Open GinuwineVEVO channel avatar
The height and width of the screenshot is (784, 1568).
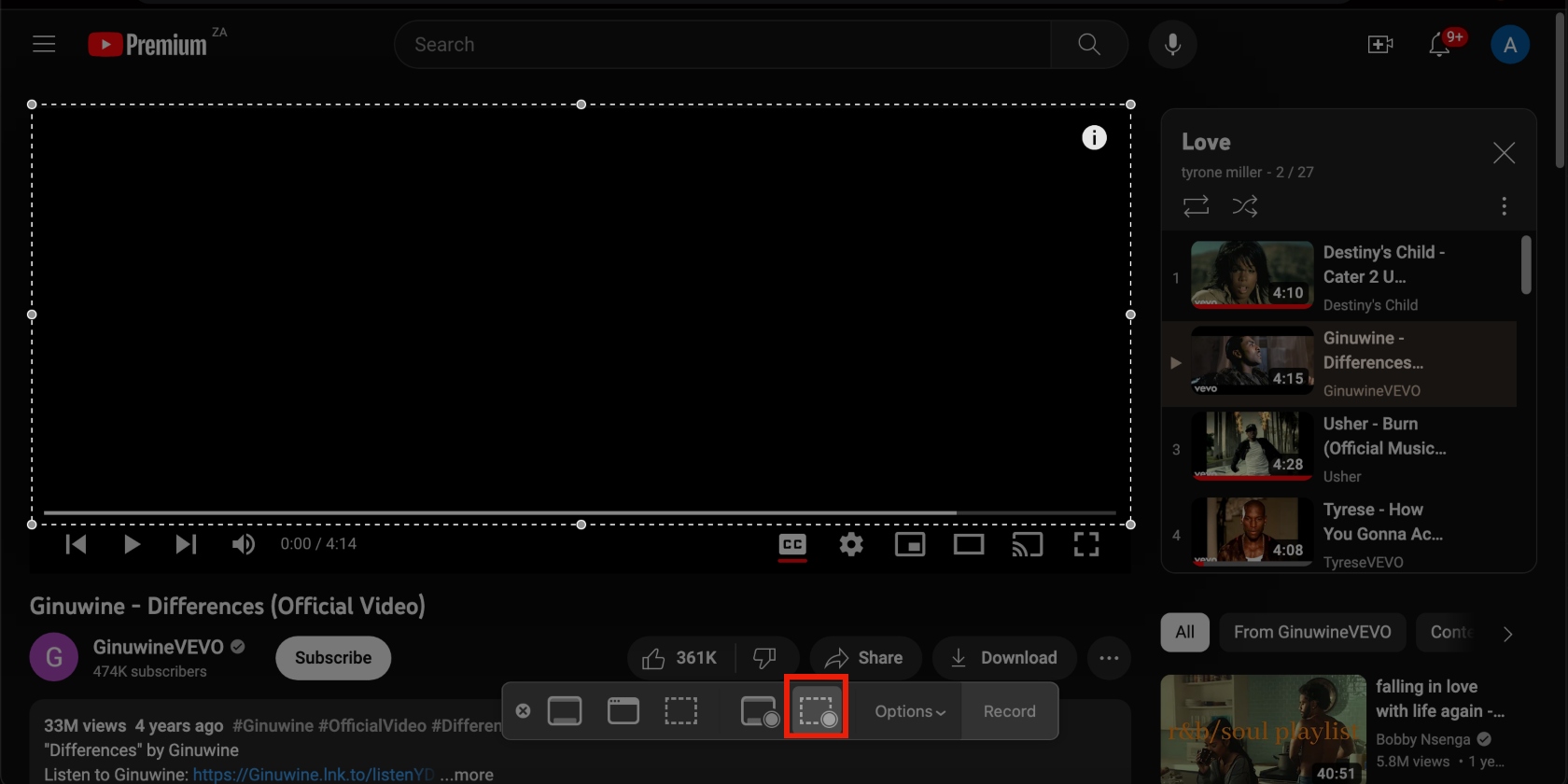(x=54, y=657)
